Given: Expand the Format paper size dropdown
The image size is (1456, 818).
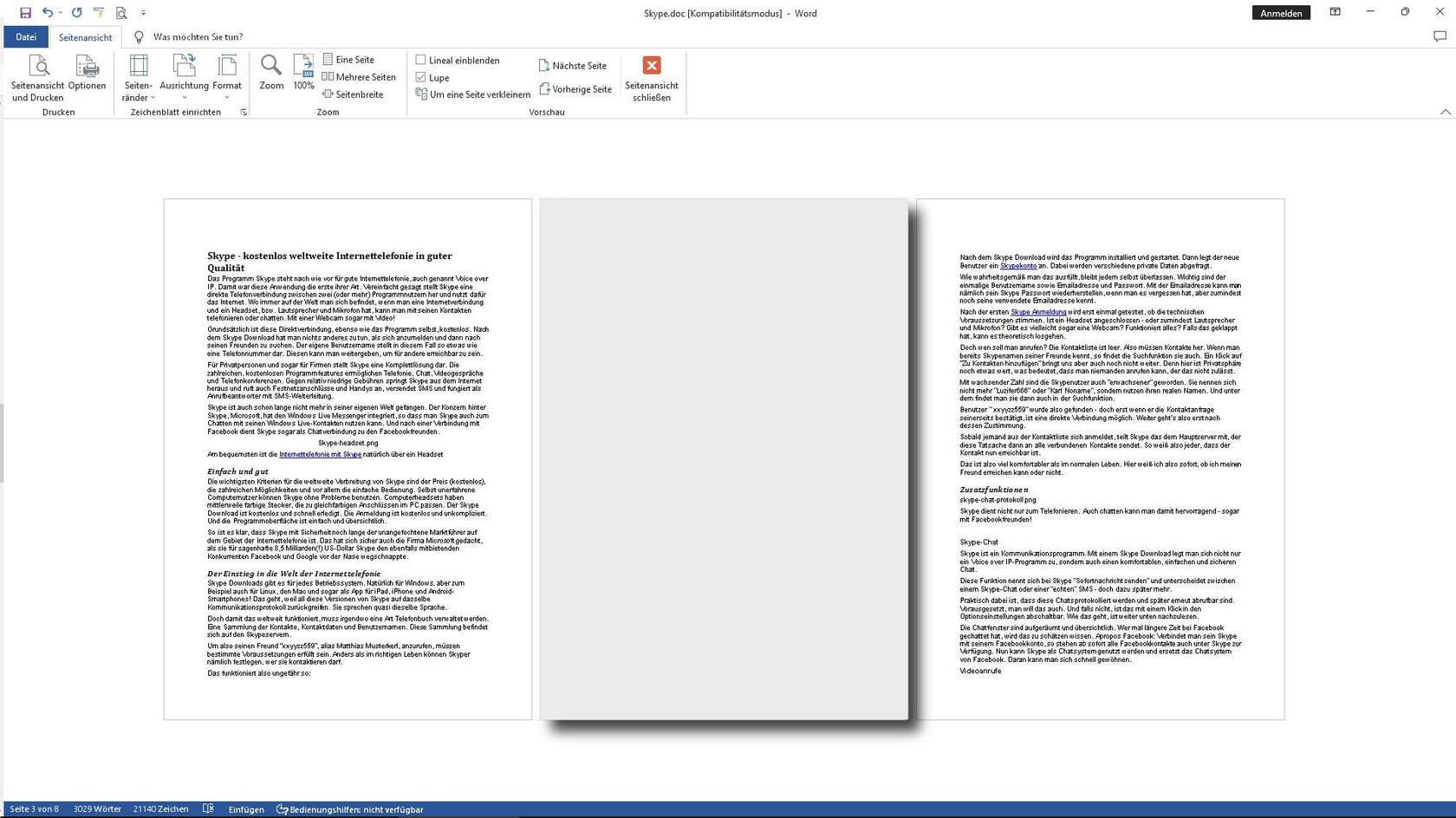Looking at the screenshot, I should pos(227,78).
